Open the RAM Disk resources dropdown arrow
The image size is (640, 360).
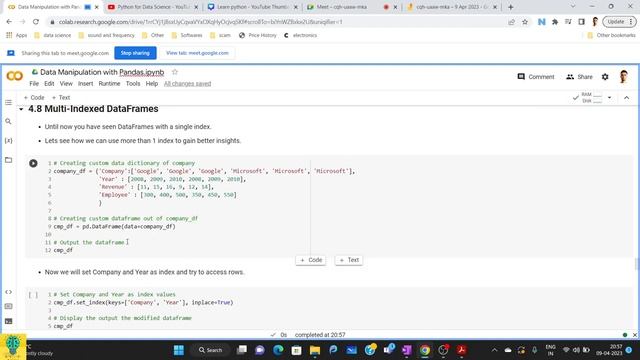609,98
